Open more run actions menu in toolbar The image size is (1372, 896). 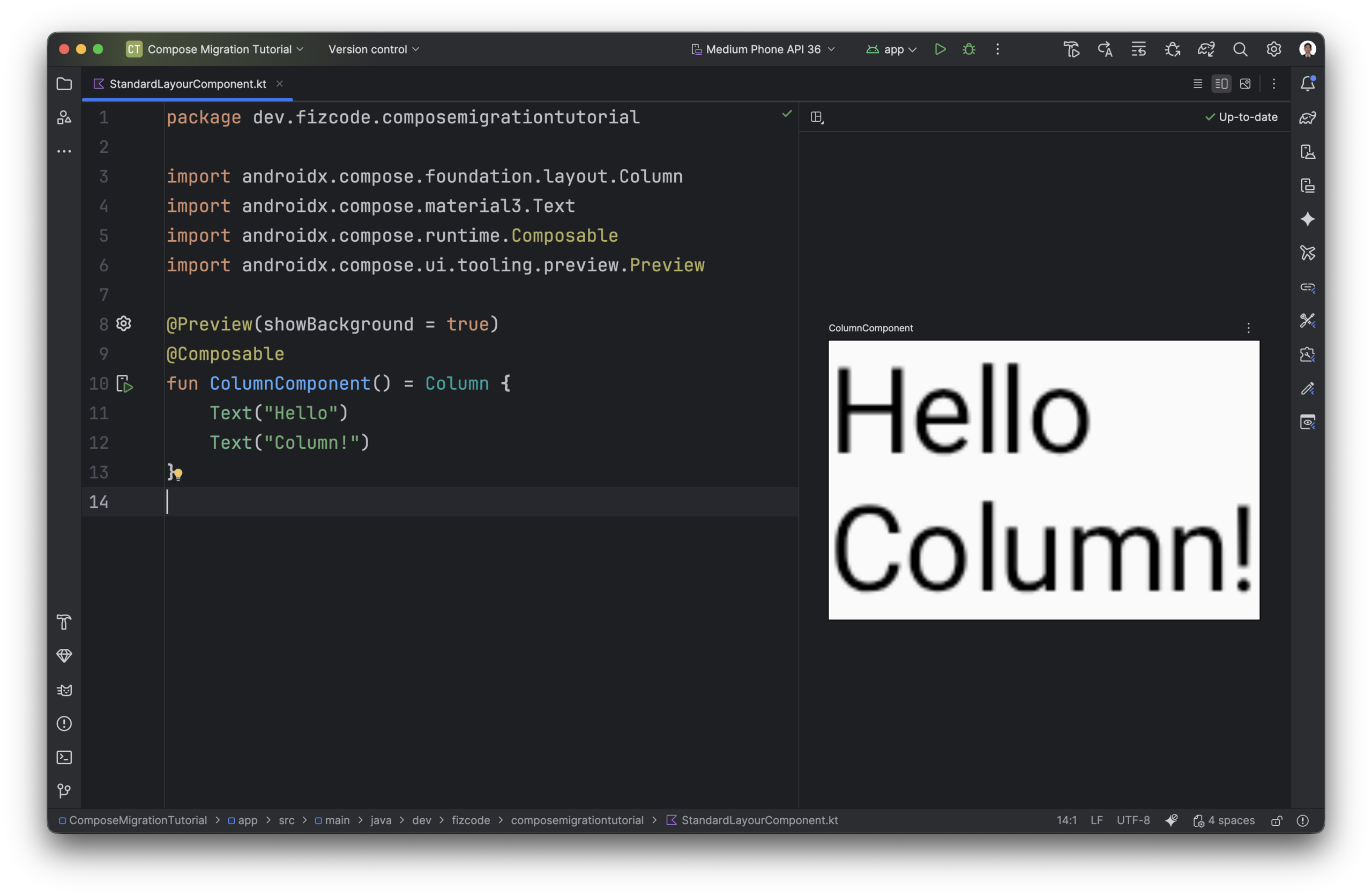(997, 49)
